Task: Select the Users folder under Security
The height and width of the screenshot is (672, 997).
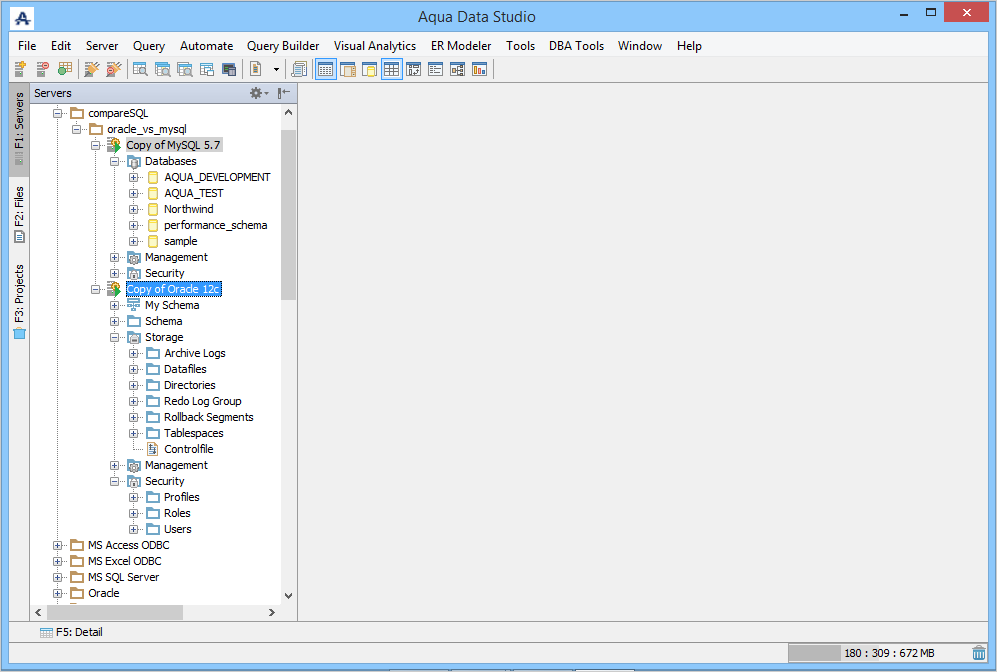Action: click(x=177, y=529)
